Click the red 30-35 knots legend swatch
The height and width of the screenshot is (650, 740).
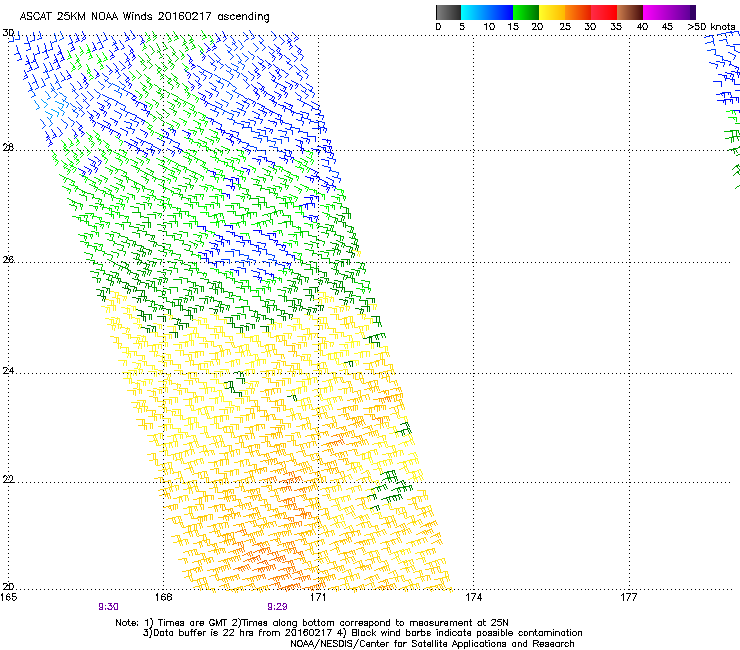(604, 12)
